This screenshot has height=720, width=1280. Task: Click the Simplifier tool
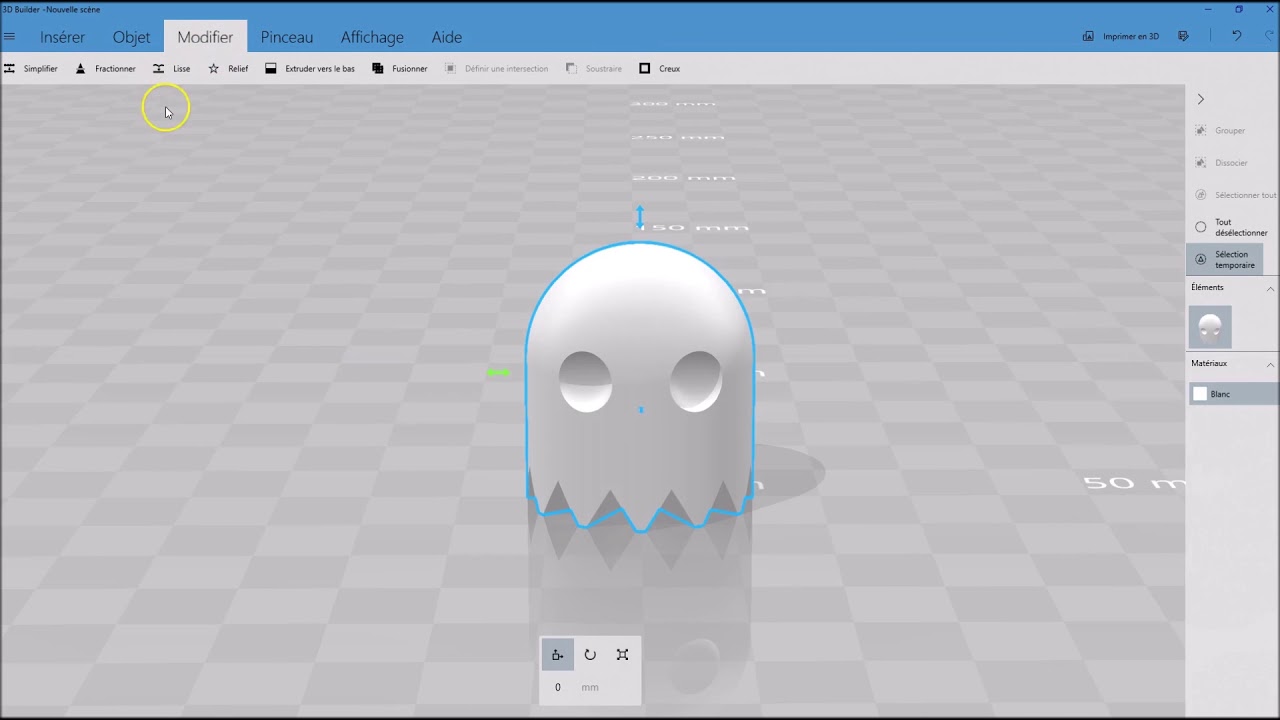coord(31,69)
